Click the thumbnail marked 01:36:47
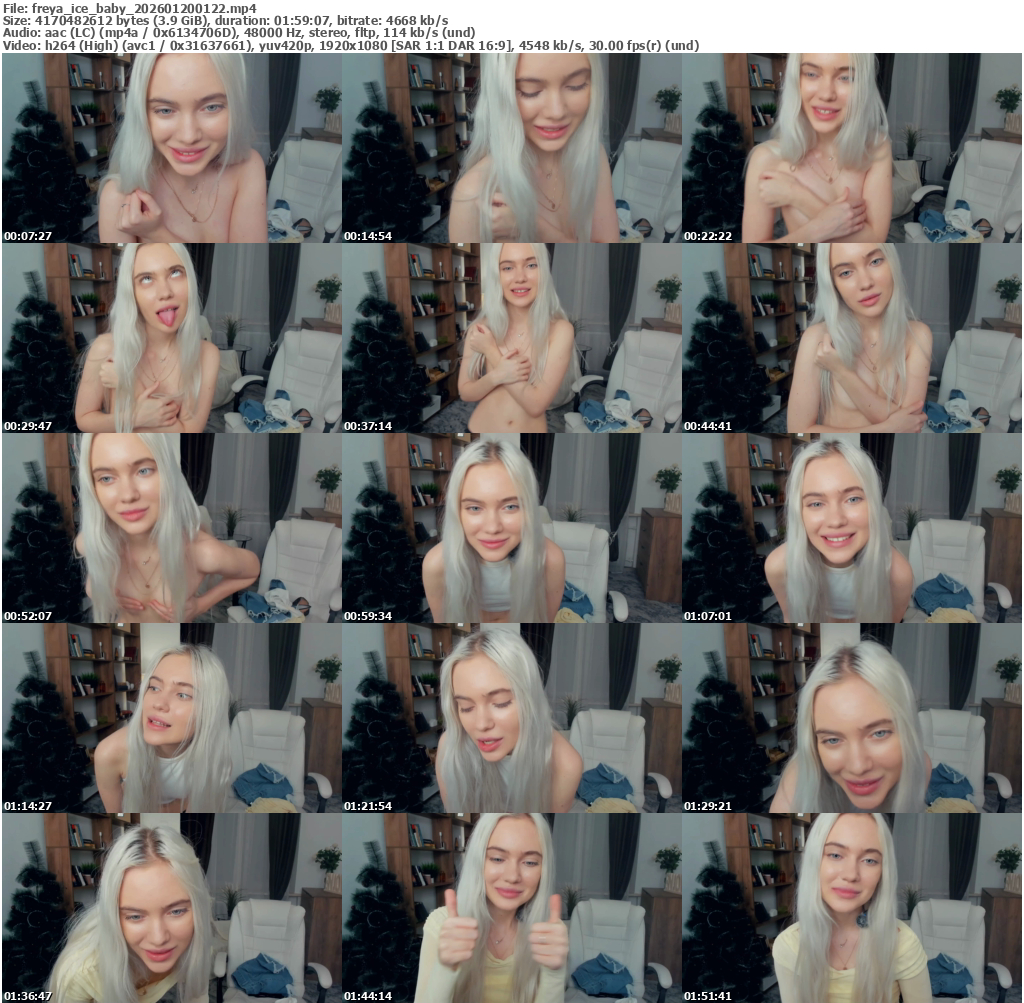The height and width of the screenshot is (1003, 1024). click(x=171, y=908)
